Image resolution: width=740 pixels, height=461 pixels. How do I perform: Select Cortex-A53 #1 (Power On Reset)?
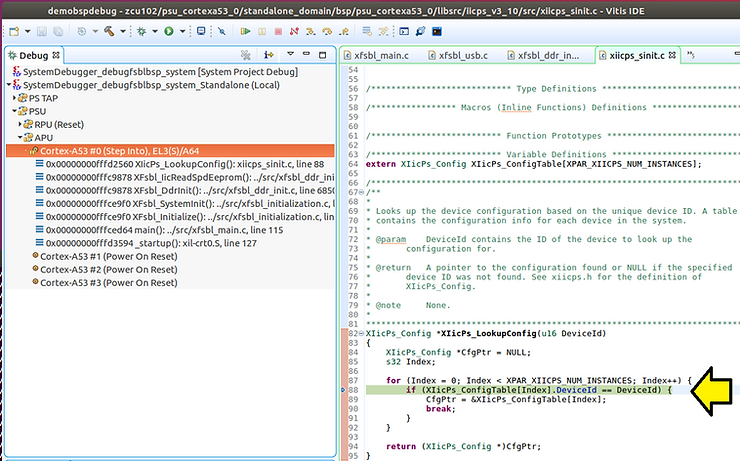(x=104, y=256)
